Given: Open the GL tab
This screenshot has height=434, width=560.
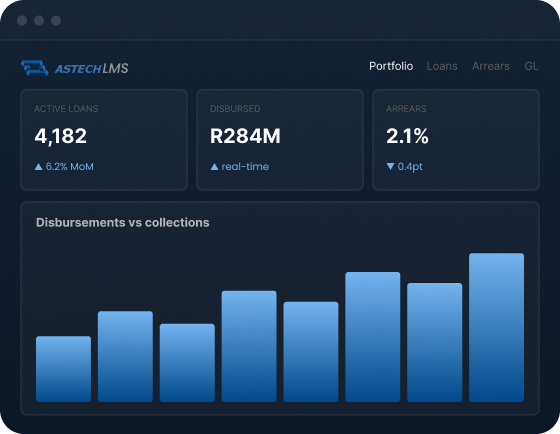Looking at the screenshot, I should tap(531, 66).
